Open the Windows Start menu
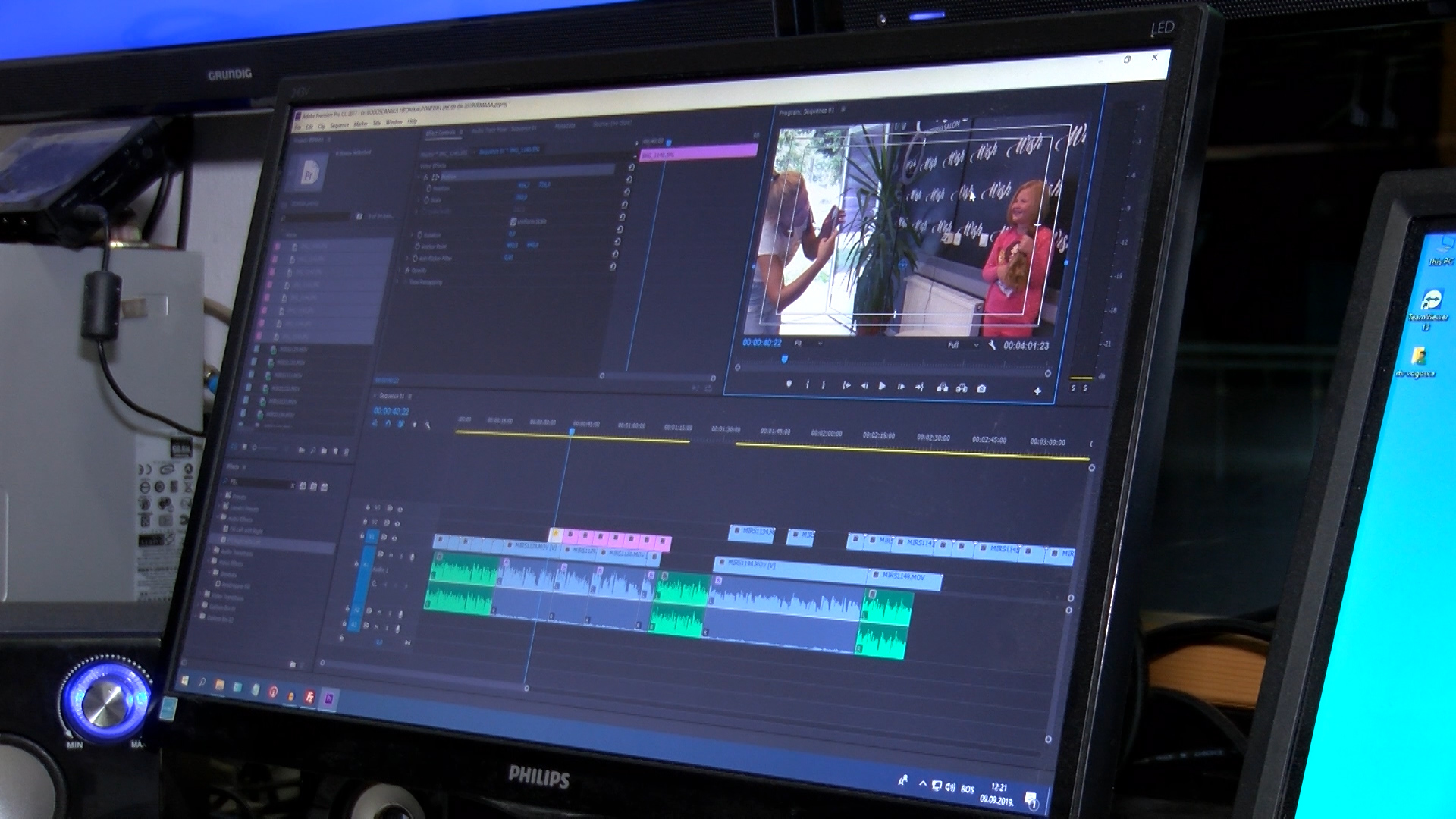The height and width of the screenshot is (819, 1456). pos(184,681)
